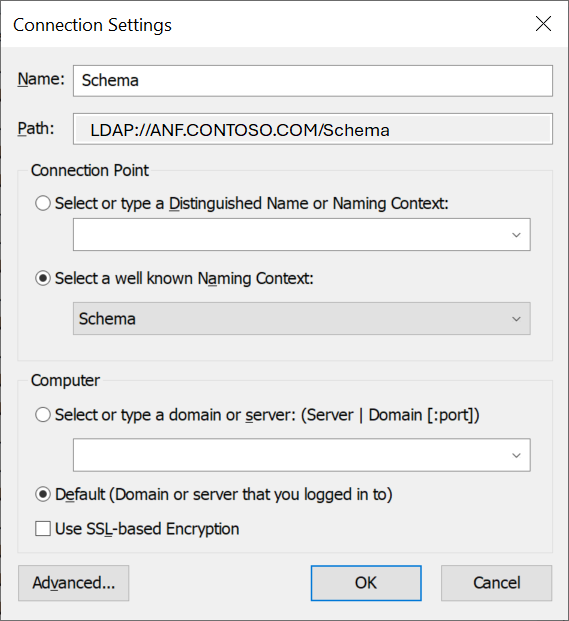The width and height of the screenshot is (569, 621).
Task: Click the chevron on the Schema combo box
Action: (x=516, y=319)
